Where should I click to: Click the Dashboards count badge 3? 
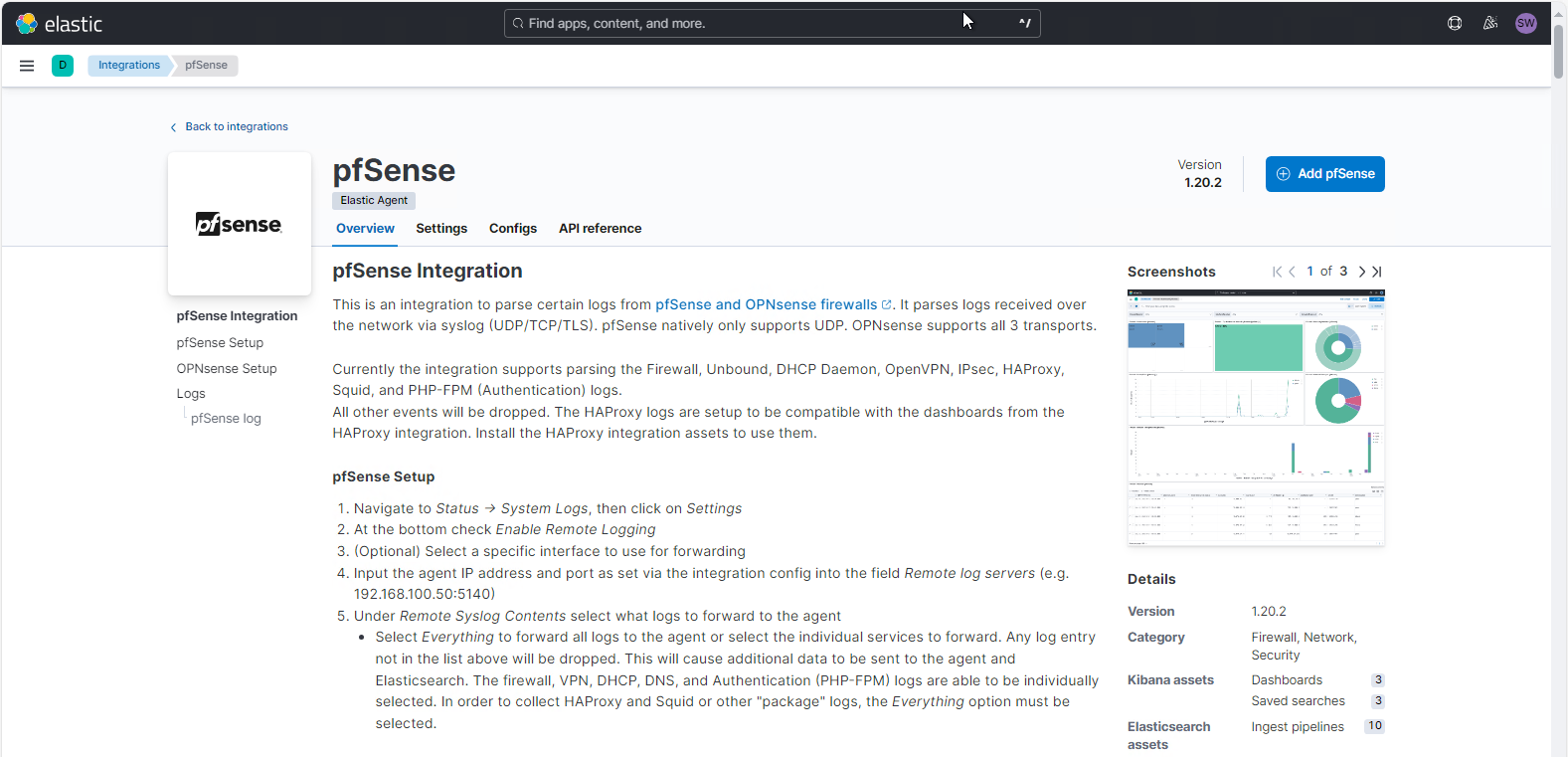tap(1377, 680)
